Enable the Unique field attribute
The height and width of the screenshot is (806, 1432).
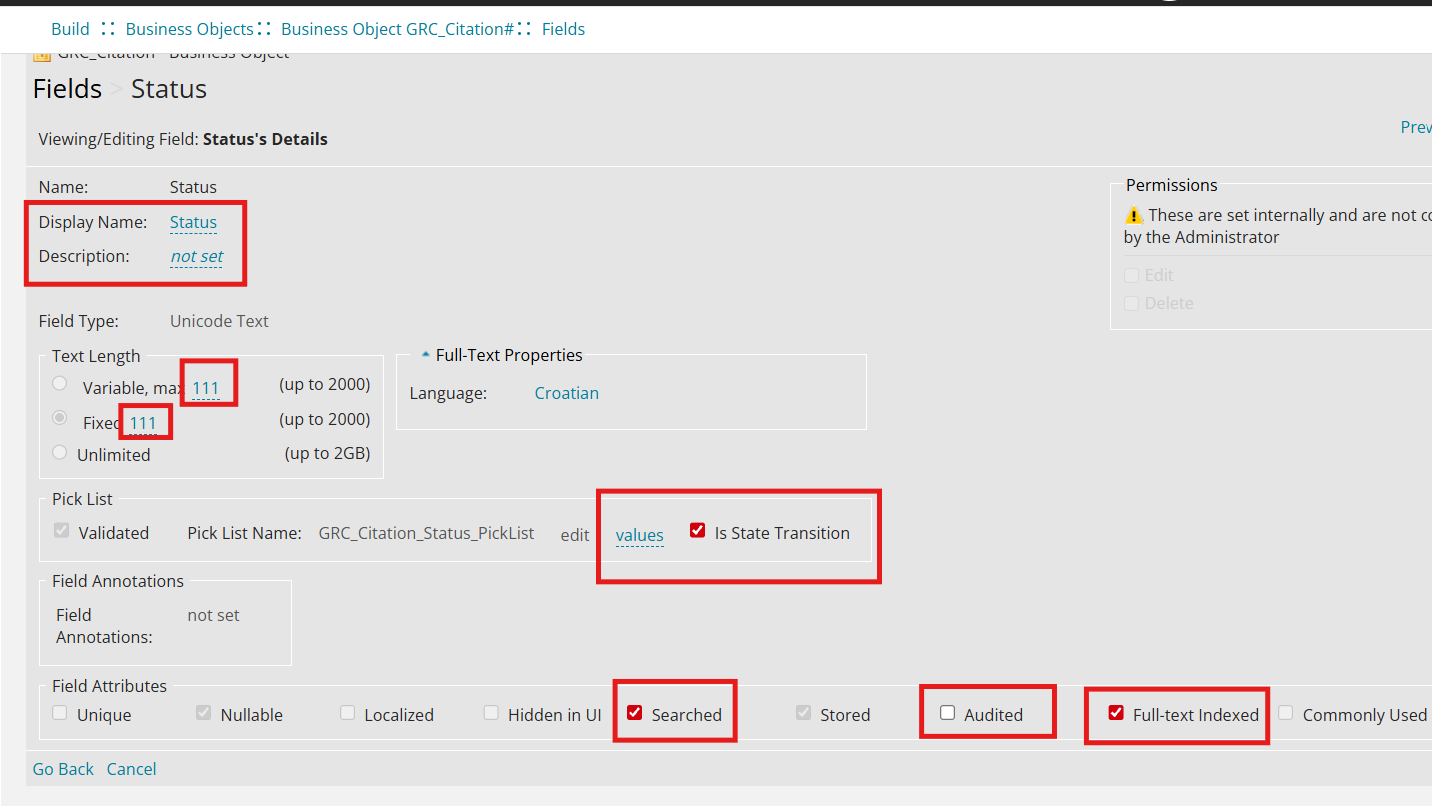point(60,713)
